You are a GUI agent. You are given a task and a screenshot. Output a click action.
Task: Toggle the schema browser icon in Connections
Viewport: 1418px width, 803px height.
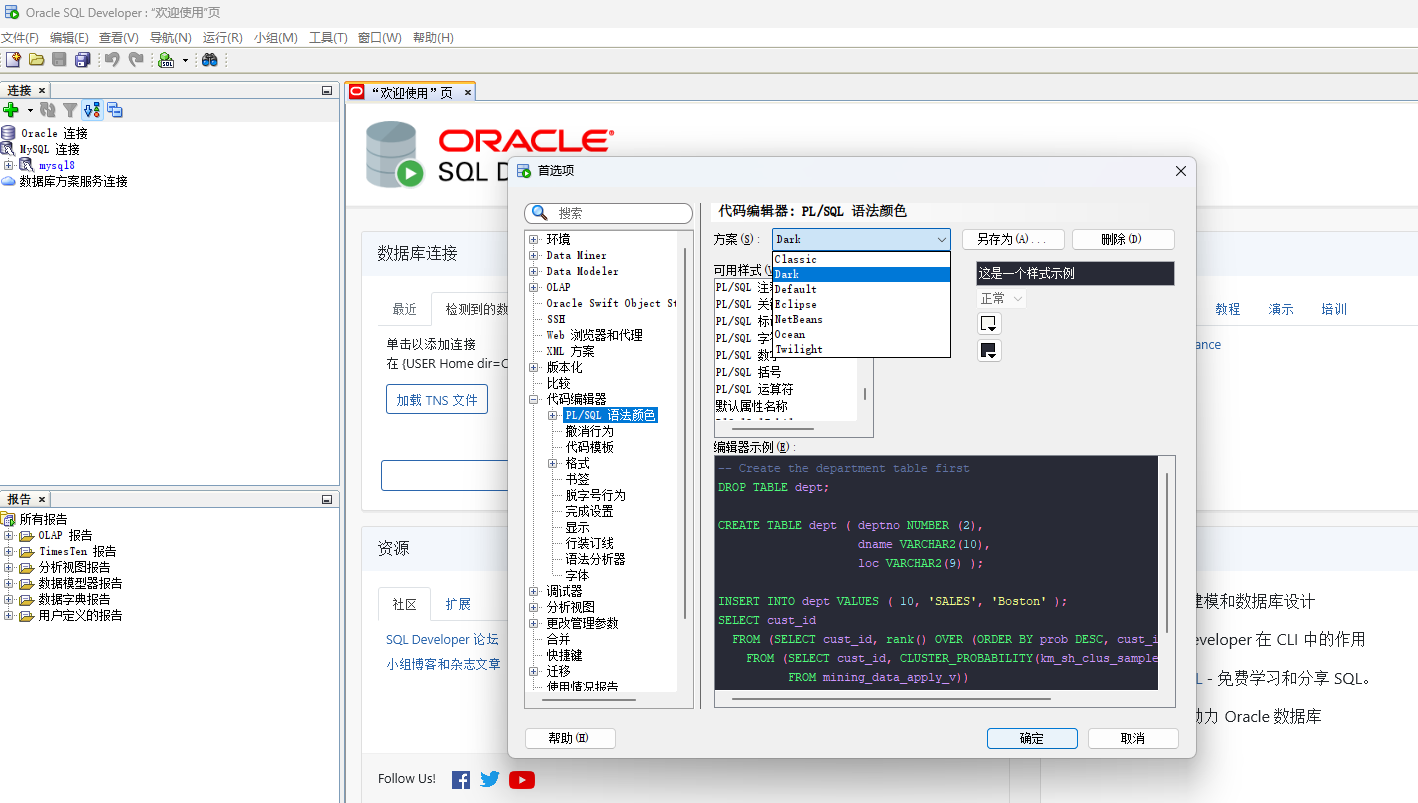[x=92, y=110]
